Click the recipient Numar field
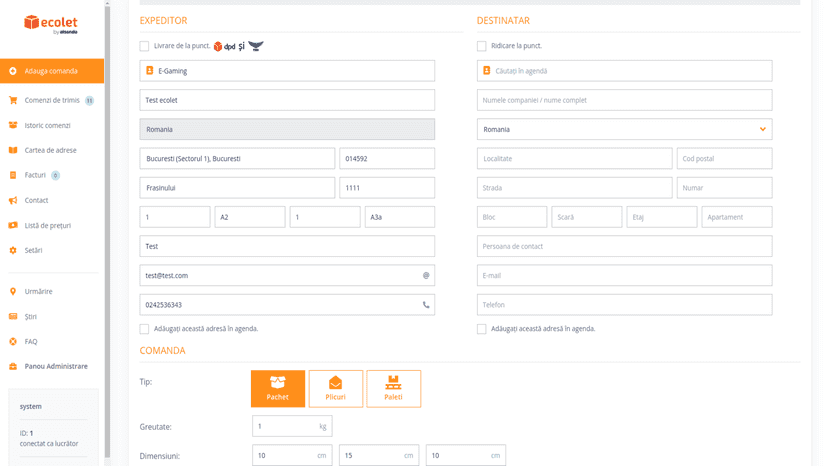 (724, 188)
